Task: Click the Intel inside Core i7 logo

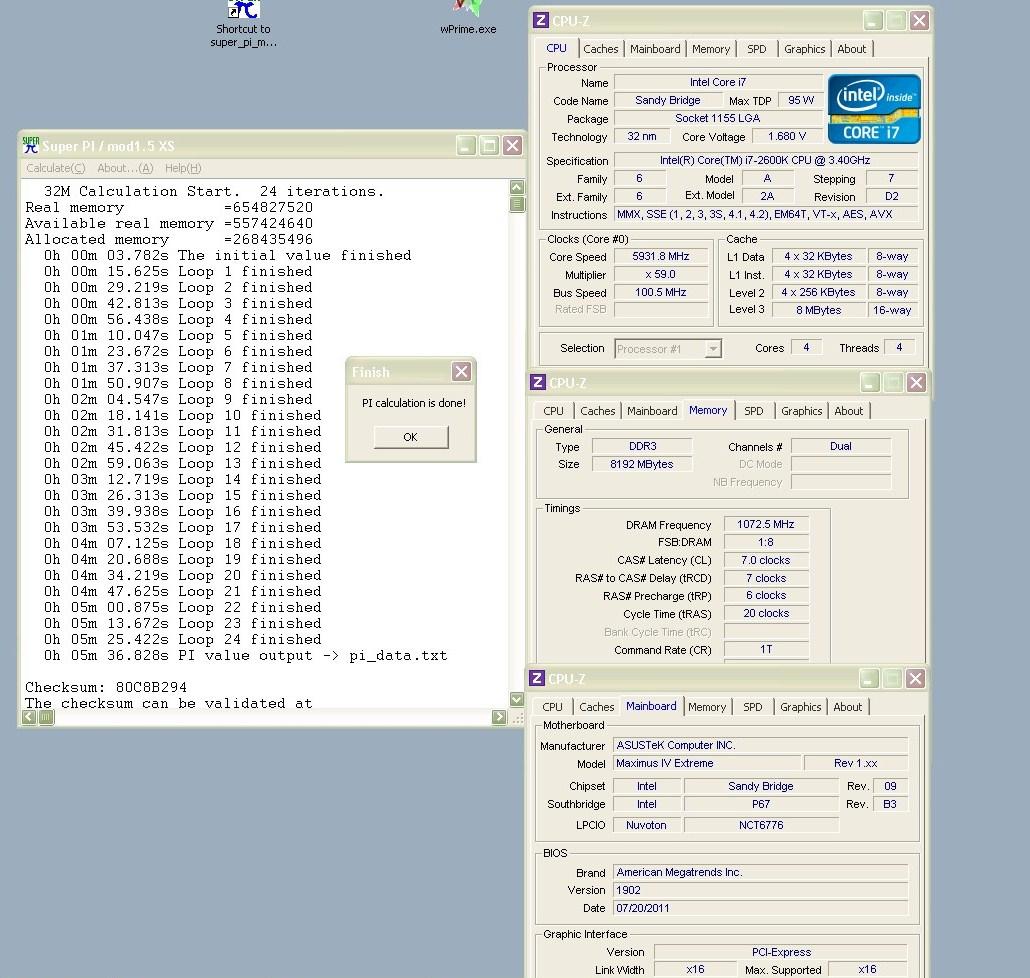Action: pyautogui.click(x=874, y=109)
